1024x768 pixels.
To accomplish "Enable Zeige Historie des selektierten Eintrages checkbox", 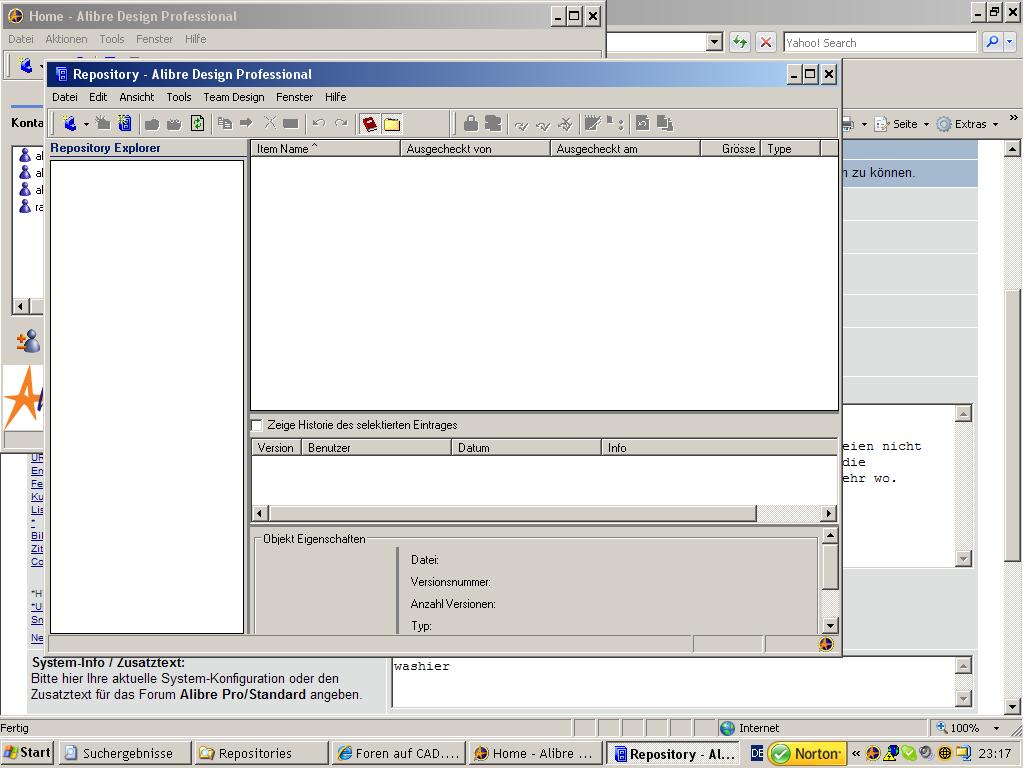I will pyautogui.click(x=257, y=425).
